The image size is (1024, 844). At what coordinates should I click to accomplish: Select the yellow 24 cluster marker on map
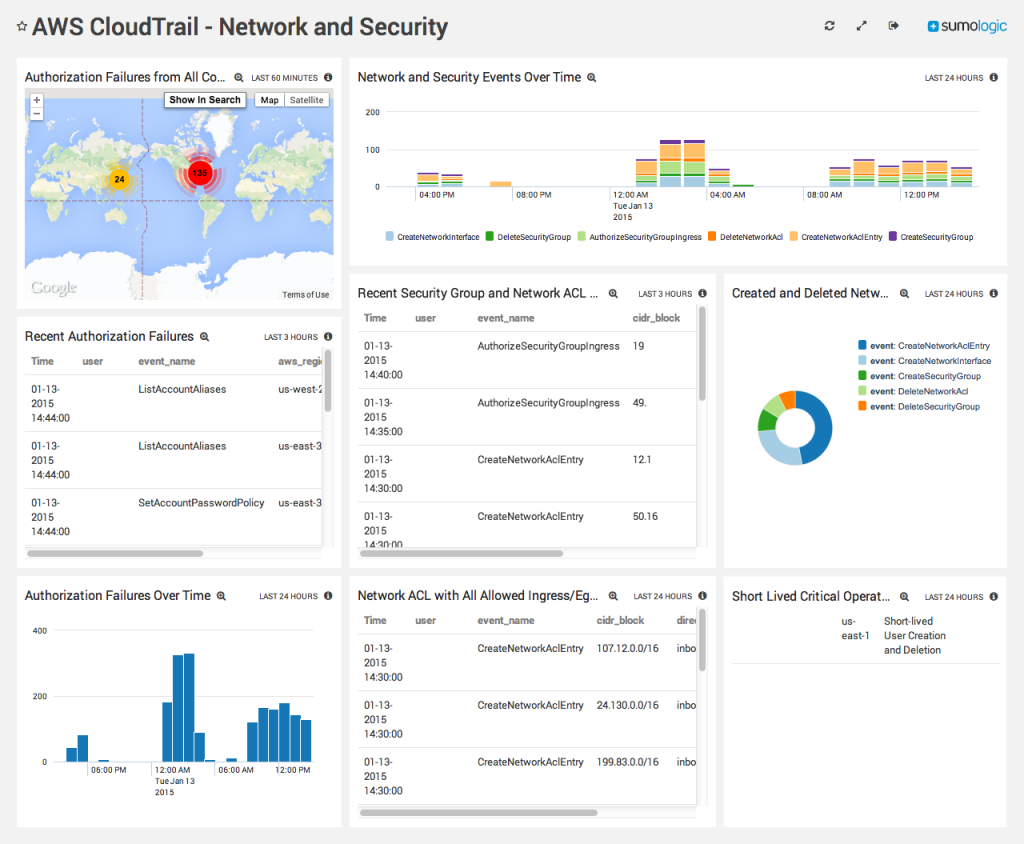119,179
